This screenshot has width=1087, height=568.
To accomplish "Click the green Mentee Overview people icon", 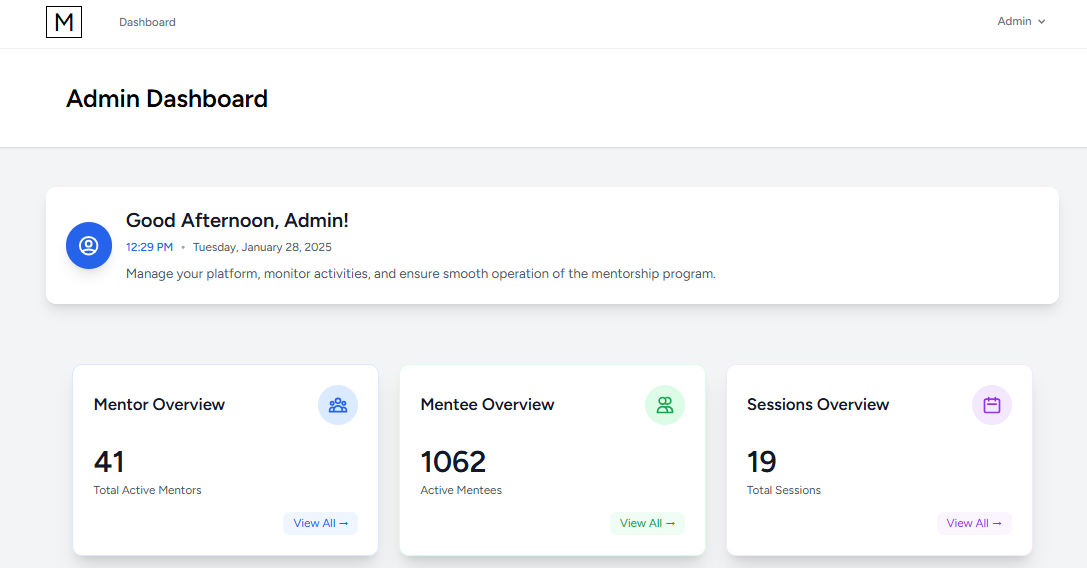I will pyautogui.click(x=665, y=405).
